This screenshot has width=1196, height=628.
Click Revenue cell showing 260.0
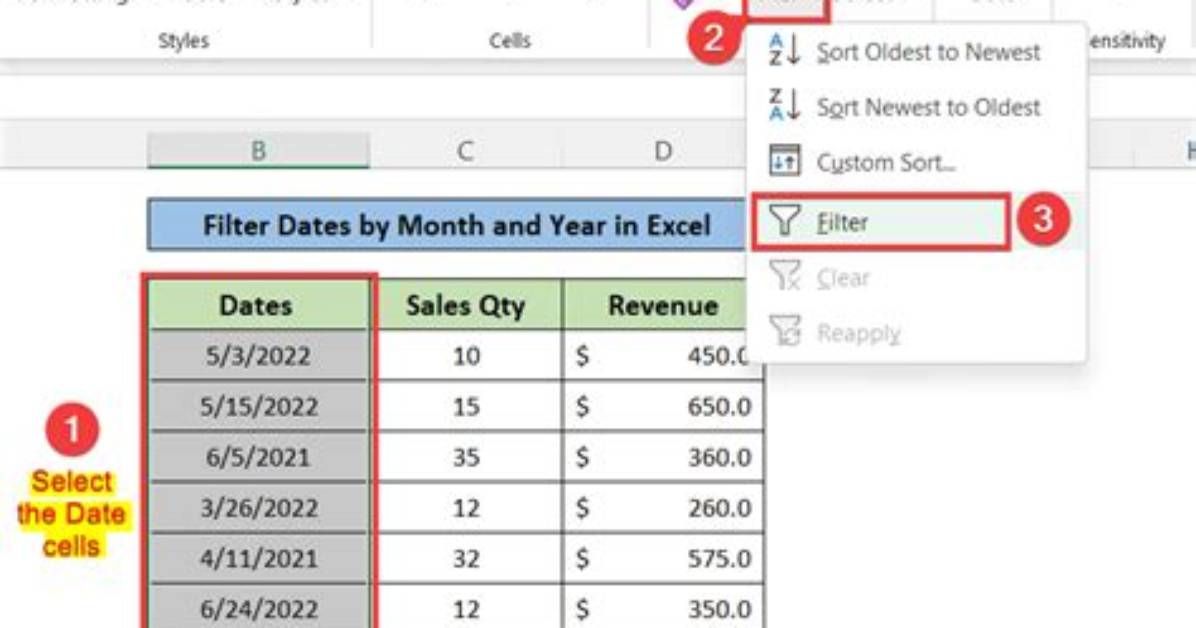[x=663, y=507]
